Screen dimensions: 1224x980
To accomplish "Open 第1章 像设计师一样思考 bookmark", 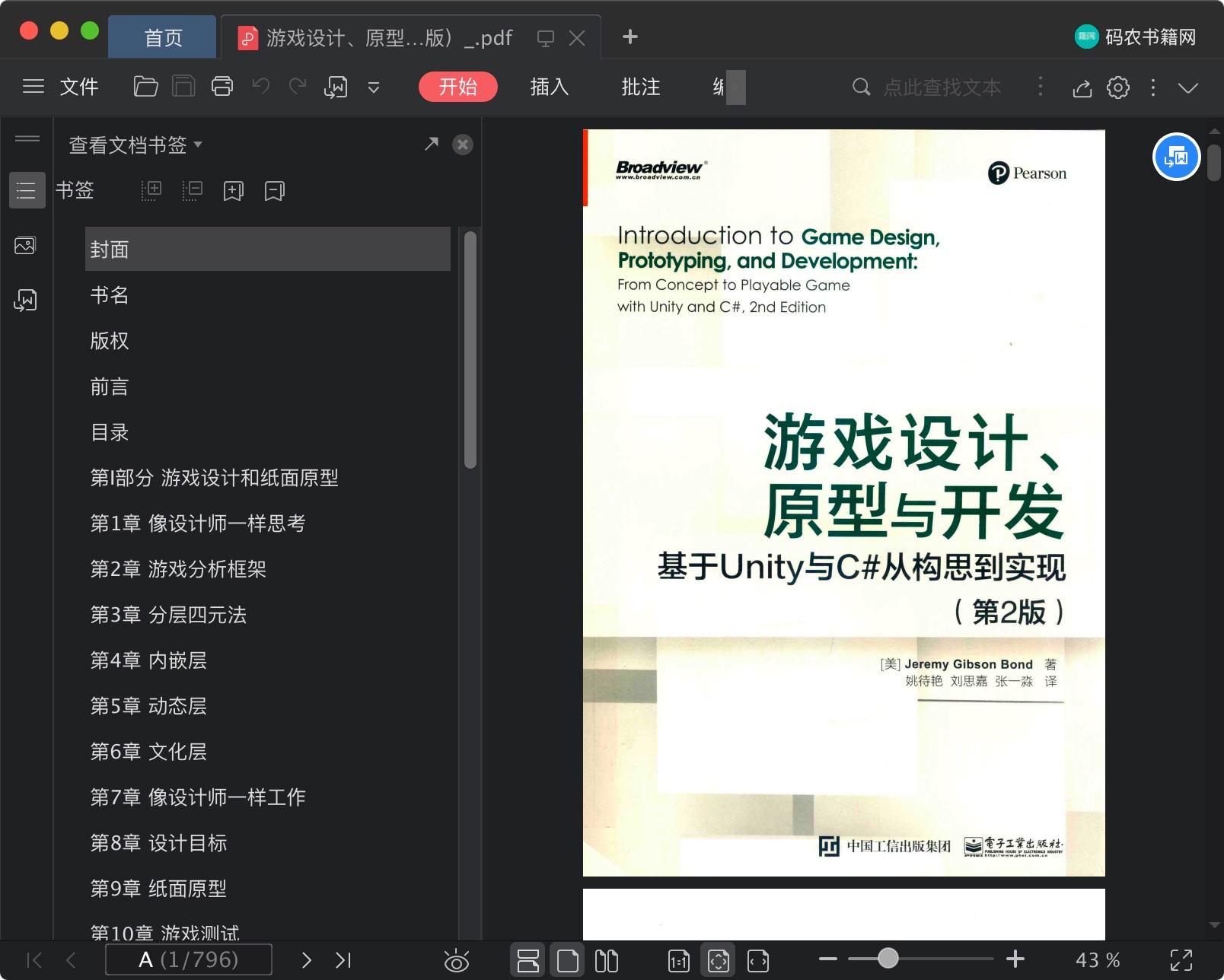I will pos(198,523).
